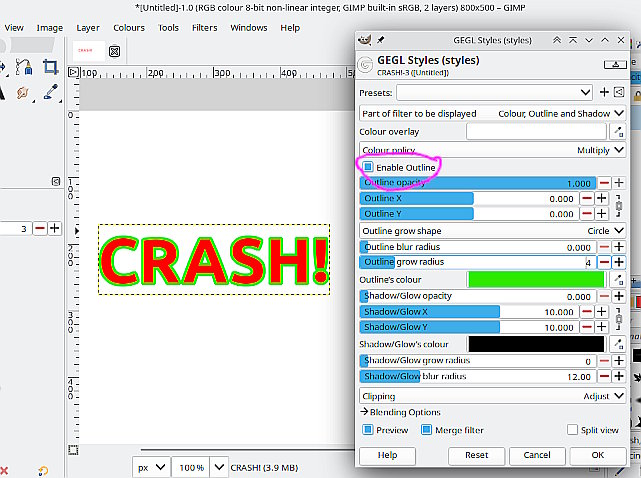Screen dimensions: 641x478
Task: Click the plus icon to save preset
Action: click(604, 92)
